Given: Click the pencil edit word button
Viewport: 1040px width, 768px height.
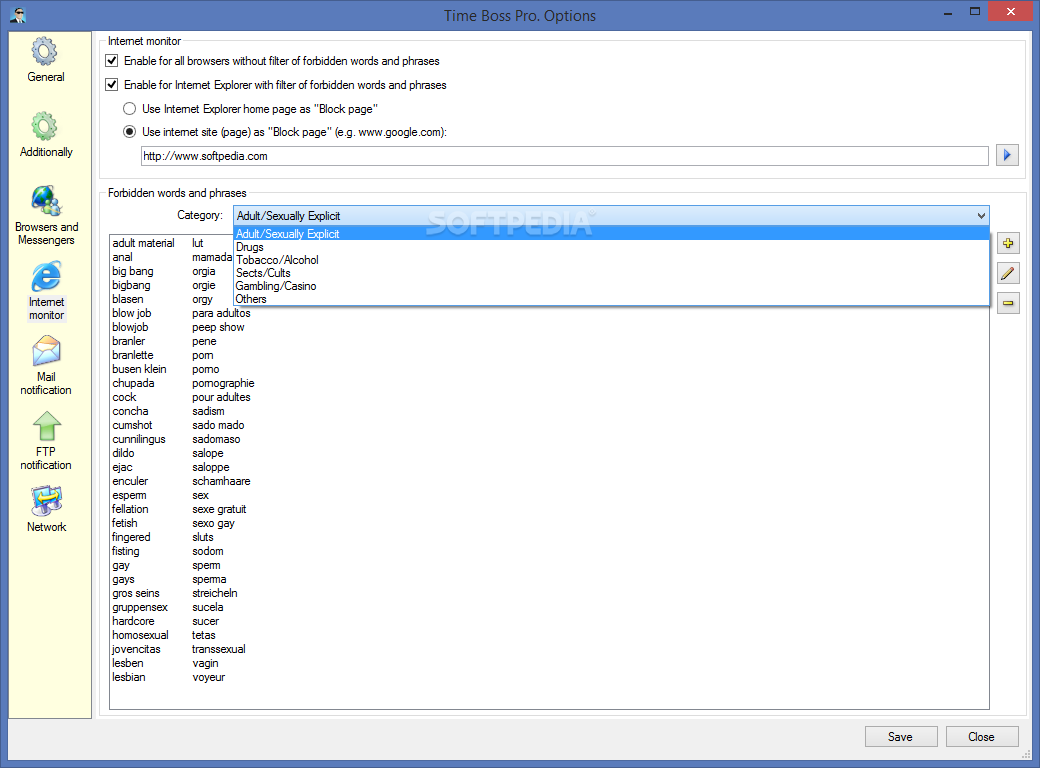Looking at the screenshot, I should click(x=1008, y=273).
